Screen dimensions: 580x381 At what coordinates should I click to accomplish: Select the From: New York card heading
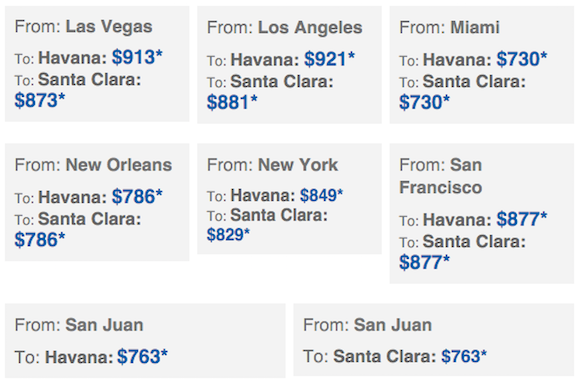272,165
